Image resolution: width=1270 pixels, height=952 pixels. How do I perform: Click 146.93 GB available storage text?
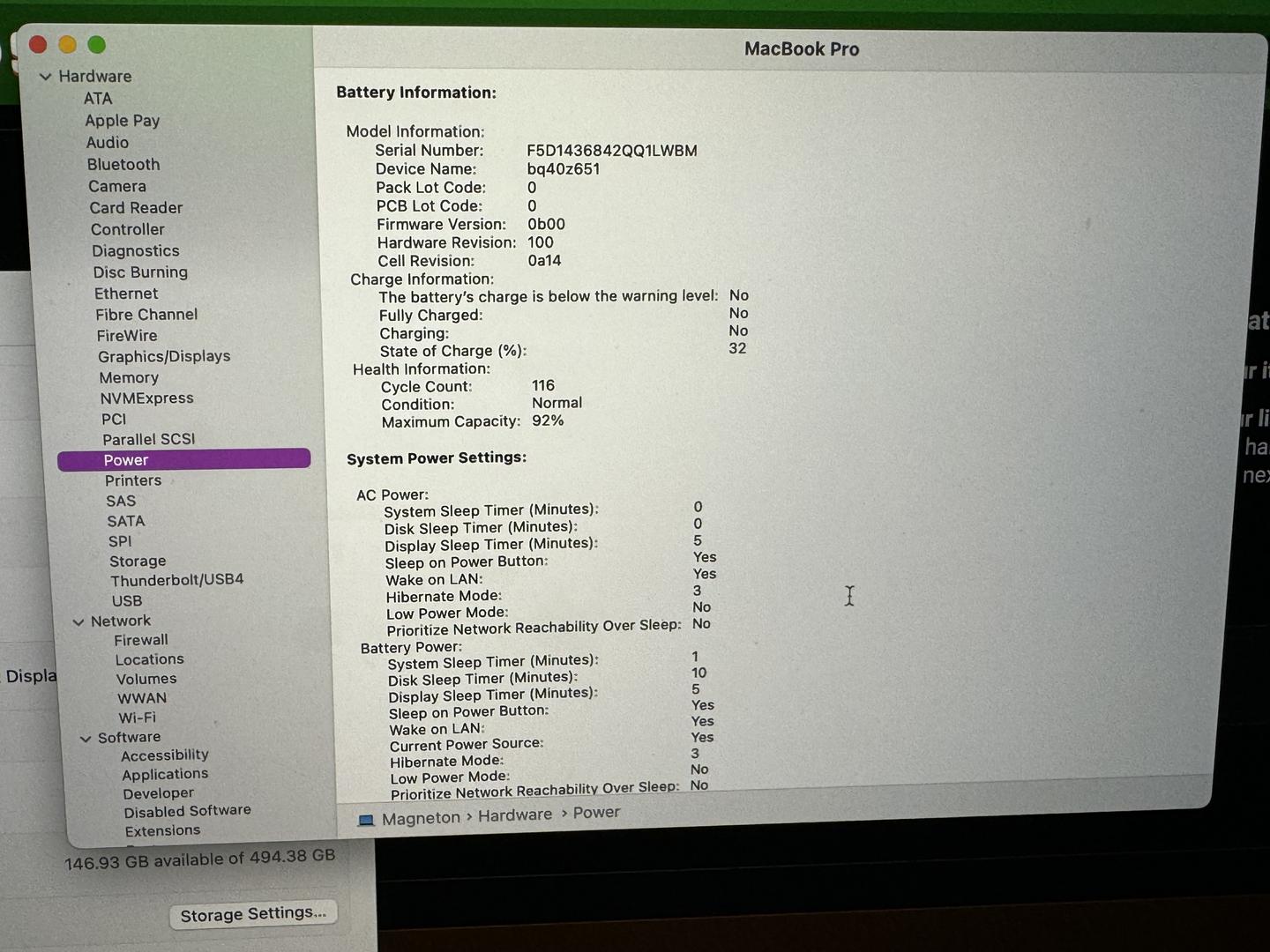(x=199, y=859)
